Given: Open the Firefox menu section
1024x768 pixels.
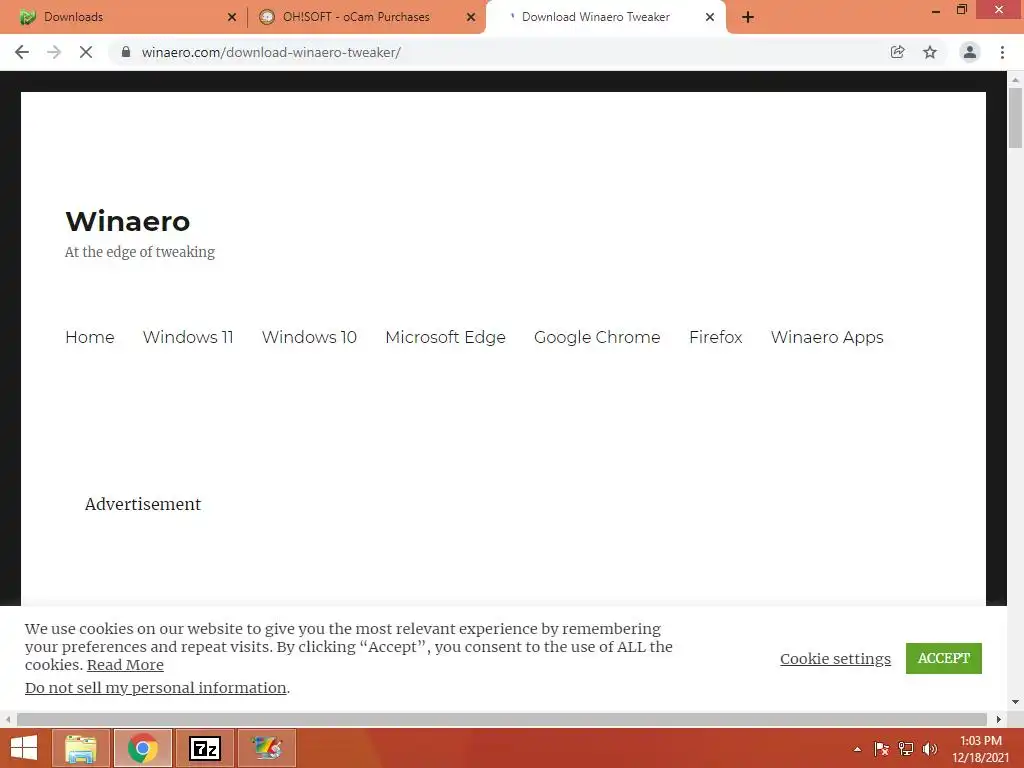Looking at the screenshot, I should pos(716,337).
